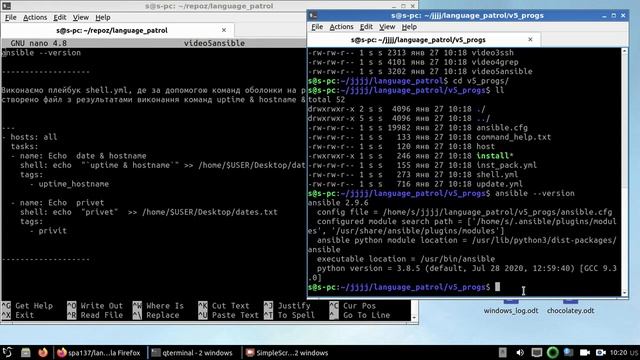This screenshot has width=640, height=360.
Task: Click command_help.txt in the file listing
Action: pyautogui.click(x=513, y=137)
